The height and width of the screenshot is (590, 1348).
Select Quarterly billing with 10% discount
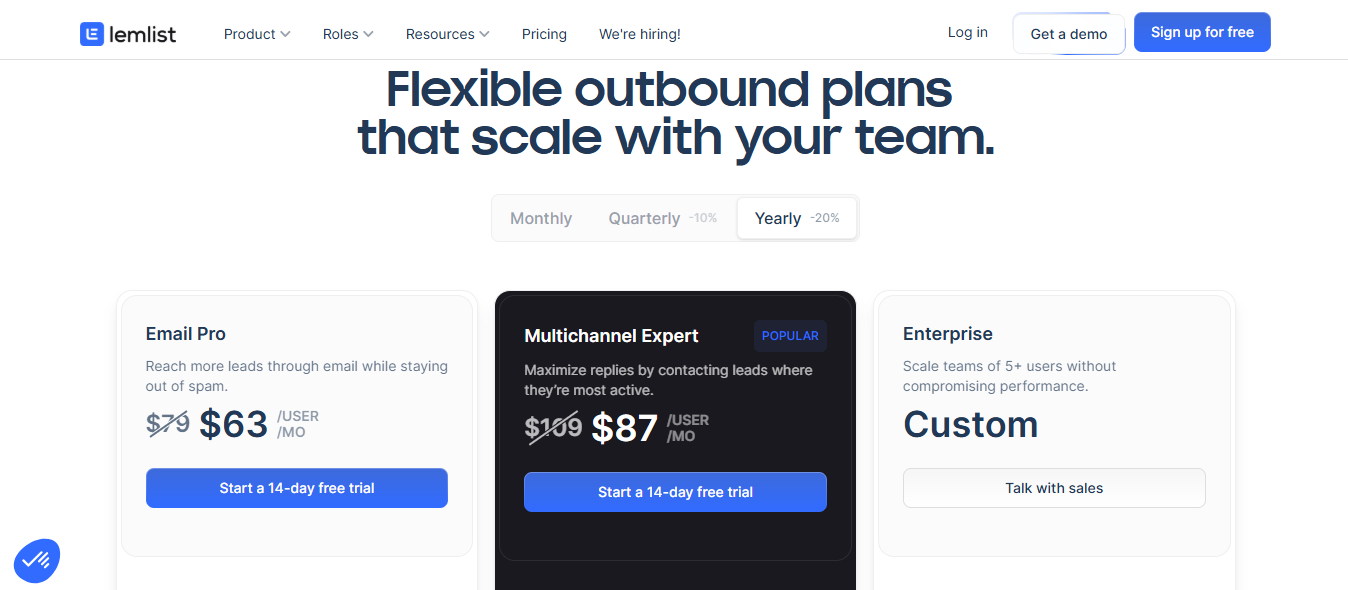[x=660, y=218]
